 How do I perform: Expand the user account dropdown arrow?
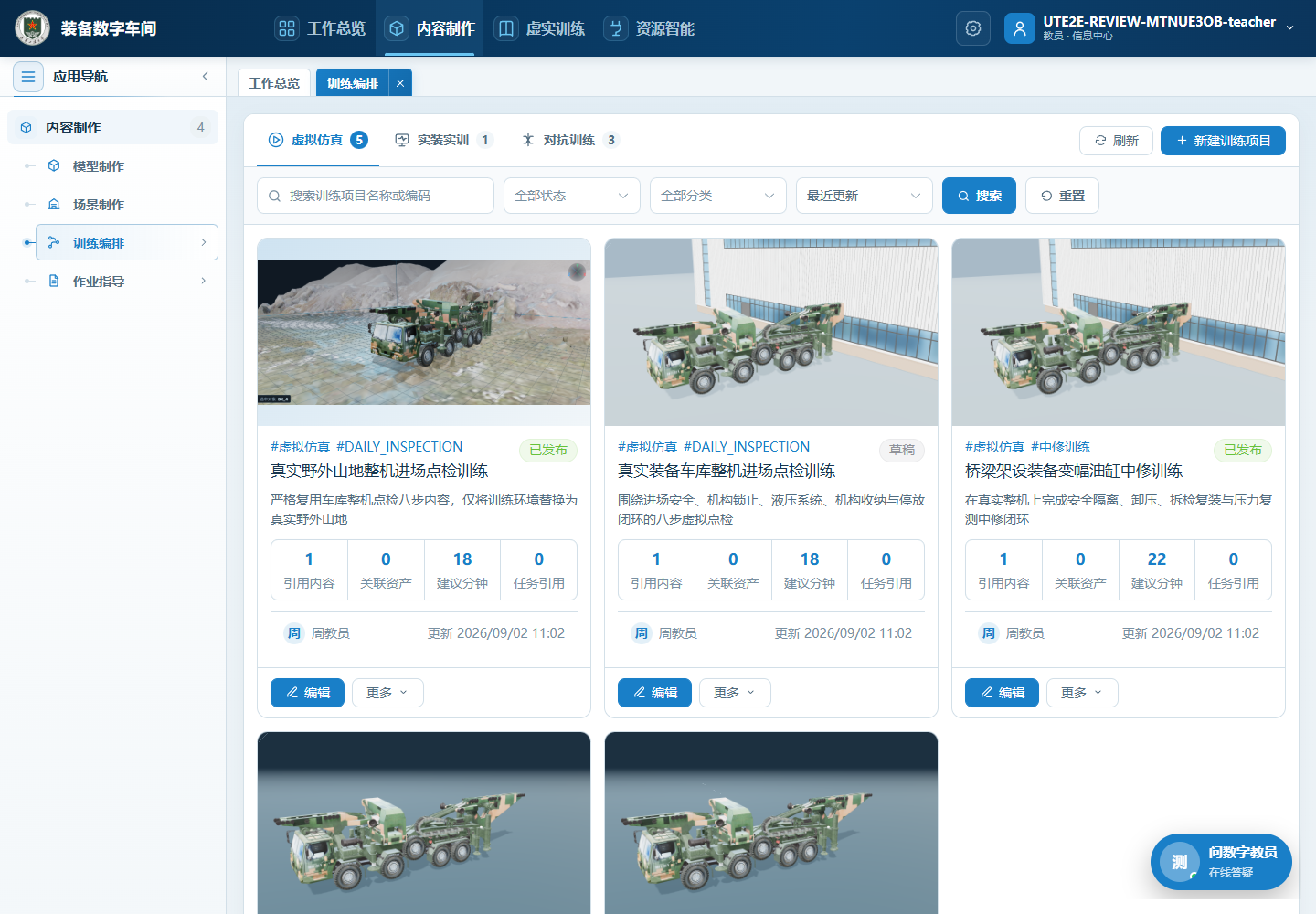tap(1290, 28)
